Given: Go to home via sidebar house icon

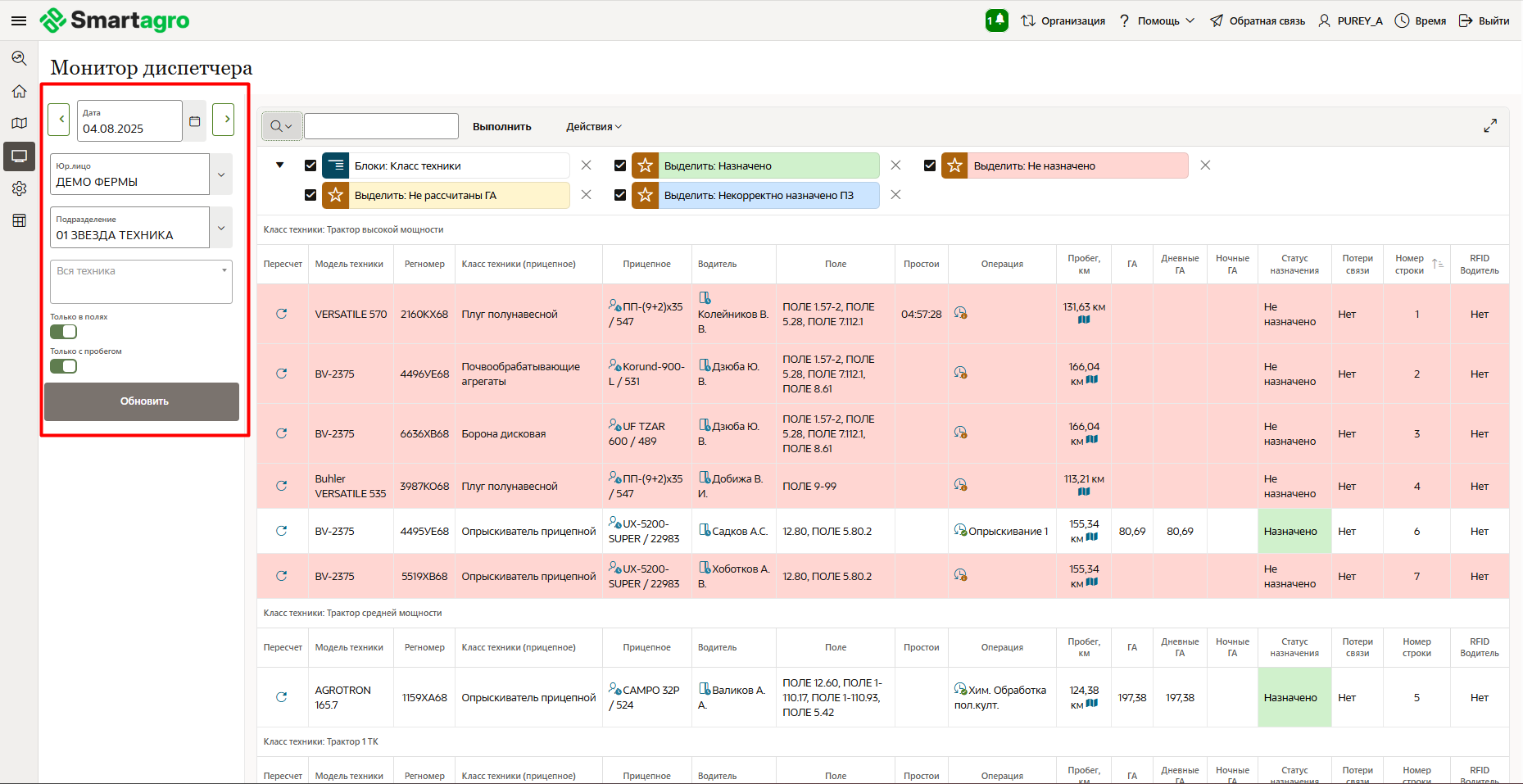Looking at the screenshot, I should (19, 91).
